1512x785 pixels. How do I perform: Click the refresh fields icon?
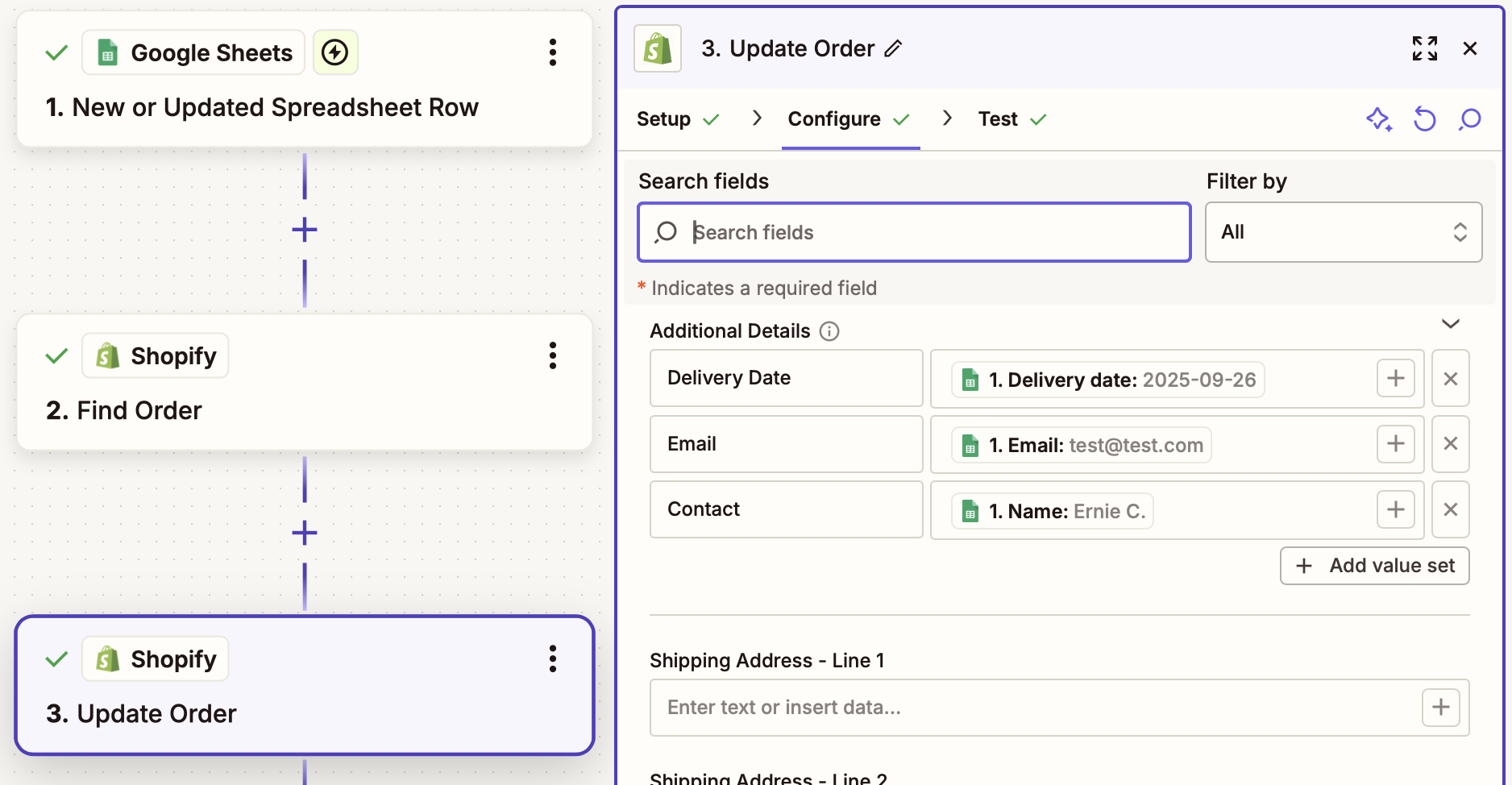[x=1425, y=119]
